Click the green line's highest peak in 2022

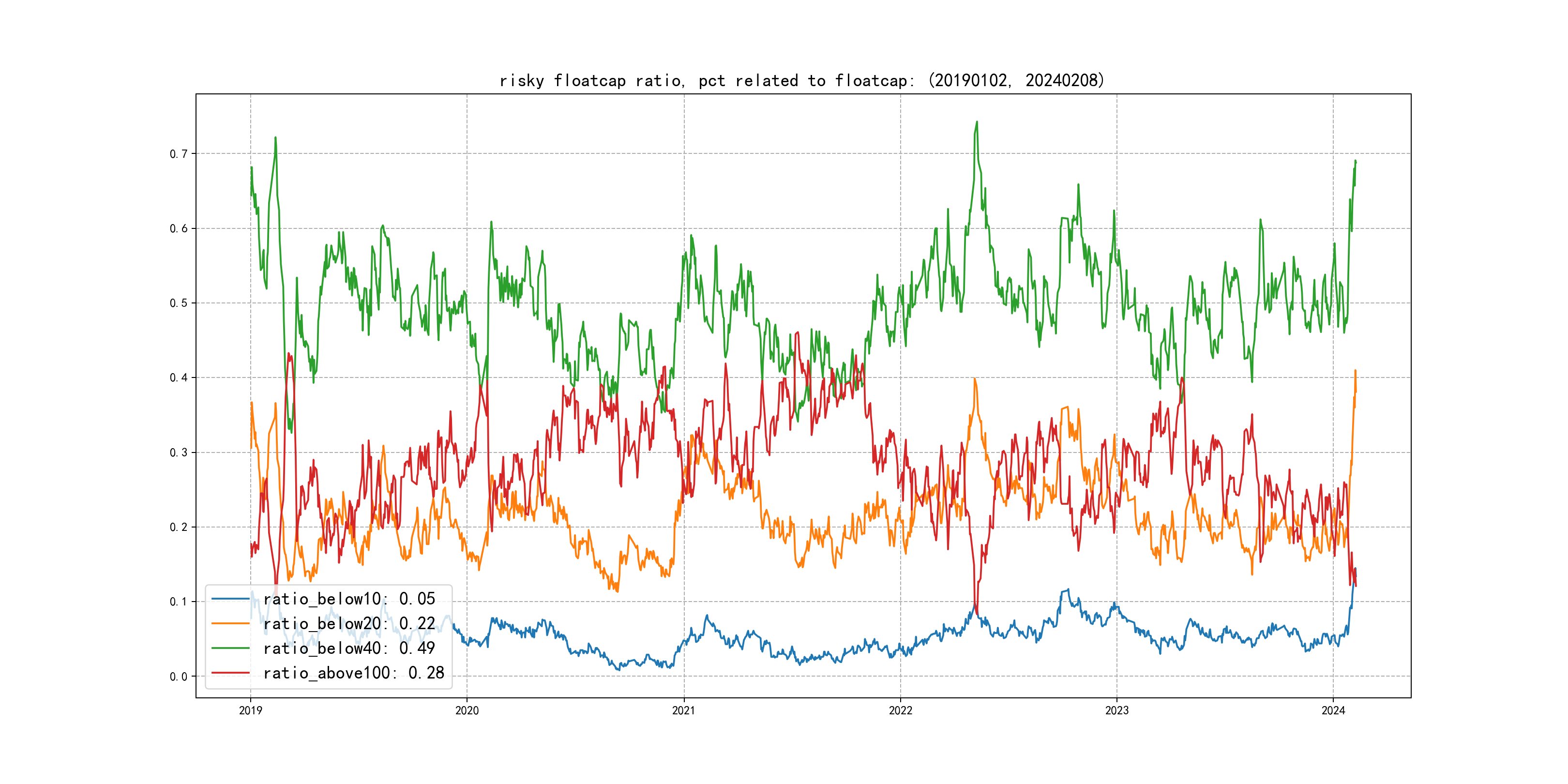[977, 122]
